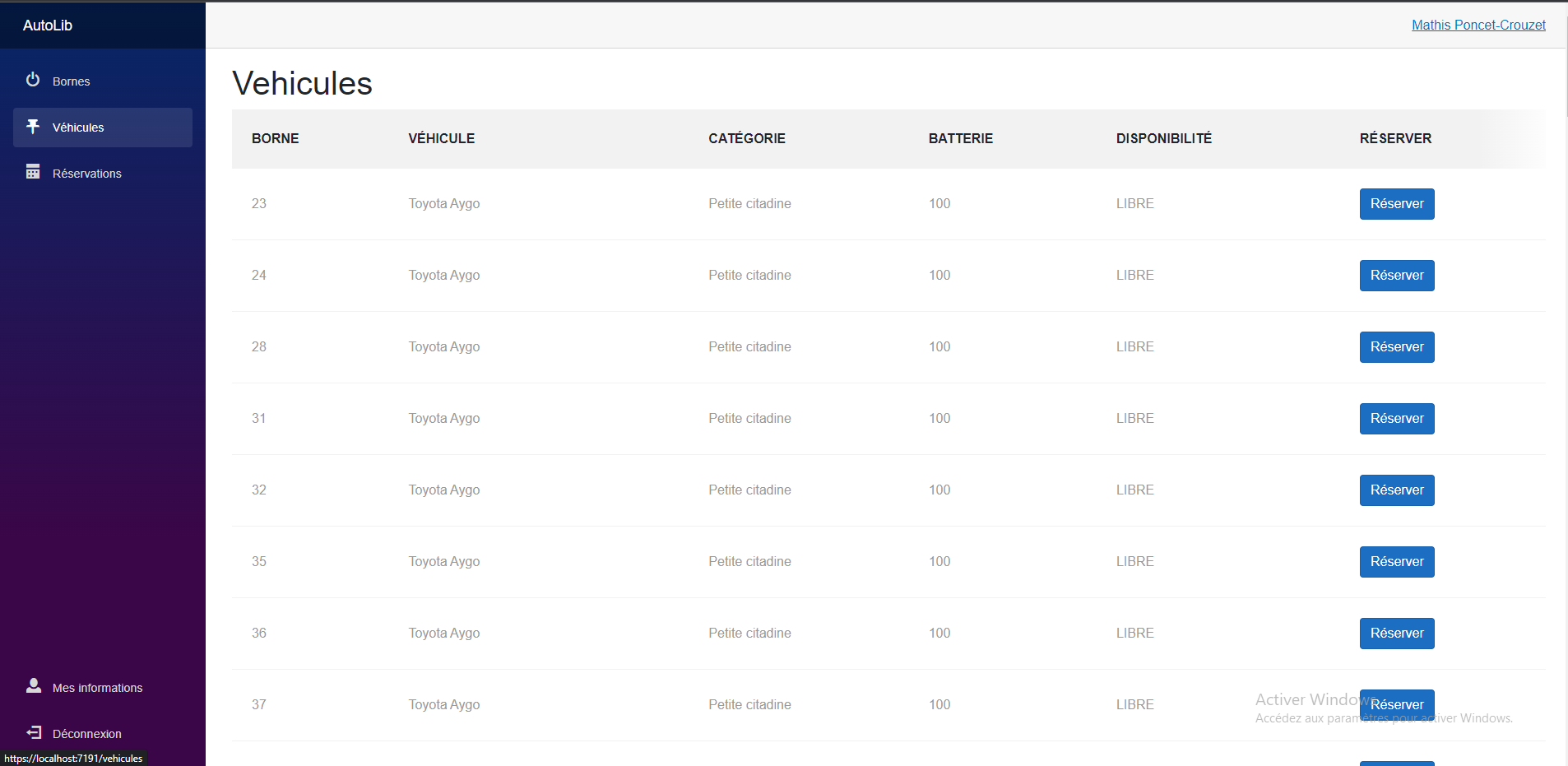The width and height of the screenshot is (1568, 766).
Task: Reserve the vehicle at borne 35
Action: 1397,562
